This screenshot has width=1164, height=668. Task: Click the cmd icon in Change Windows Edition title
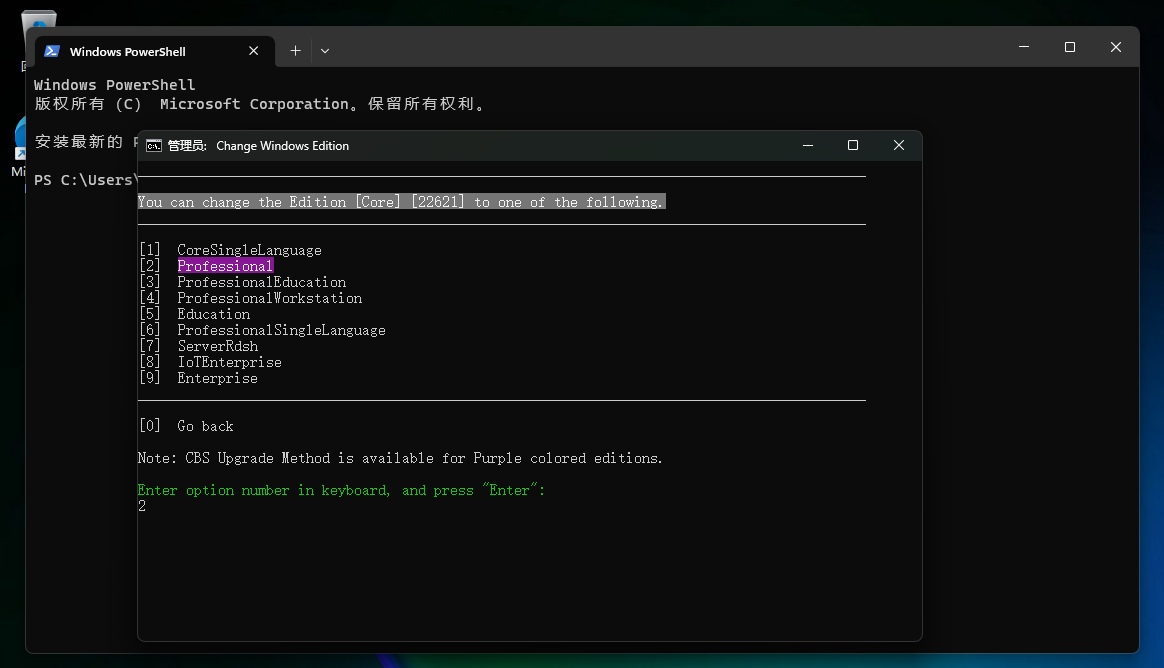pos(153,146)
